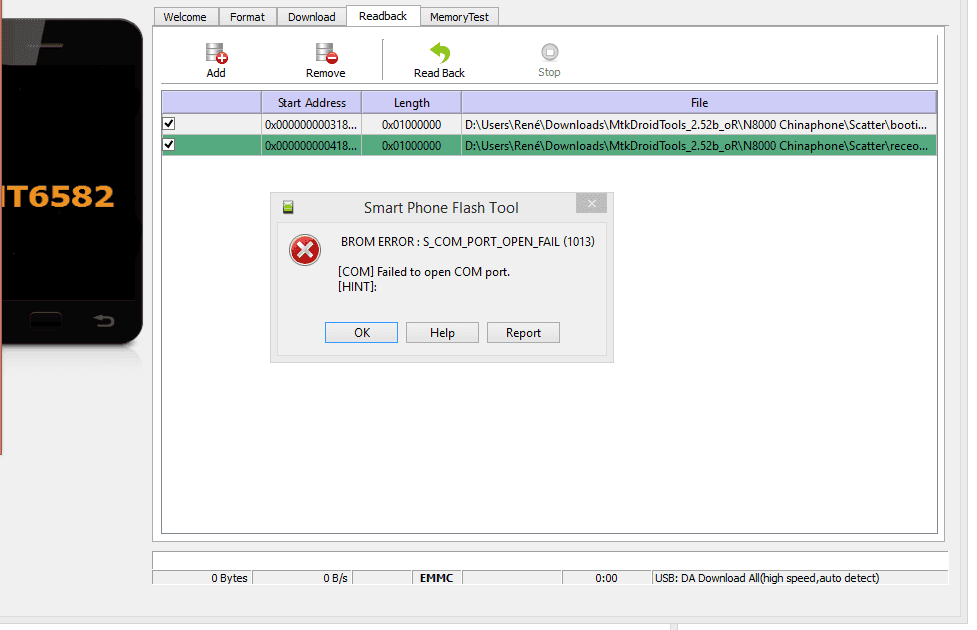
Task: Switch to the Welcome tab
Action: click(x=185, y=17)
